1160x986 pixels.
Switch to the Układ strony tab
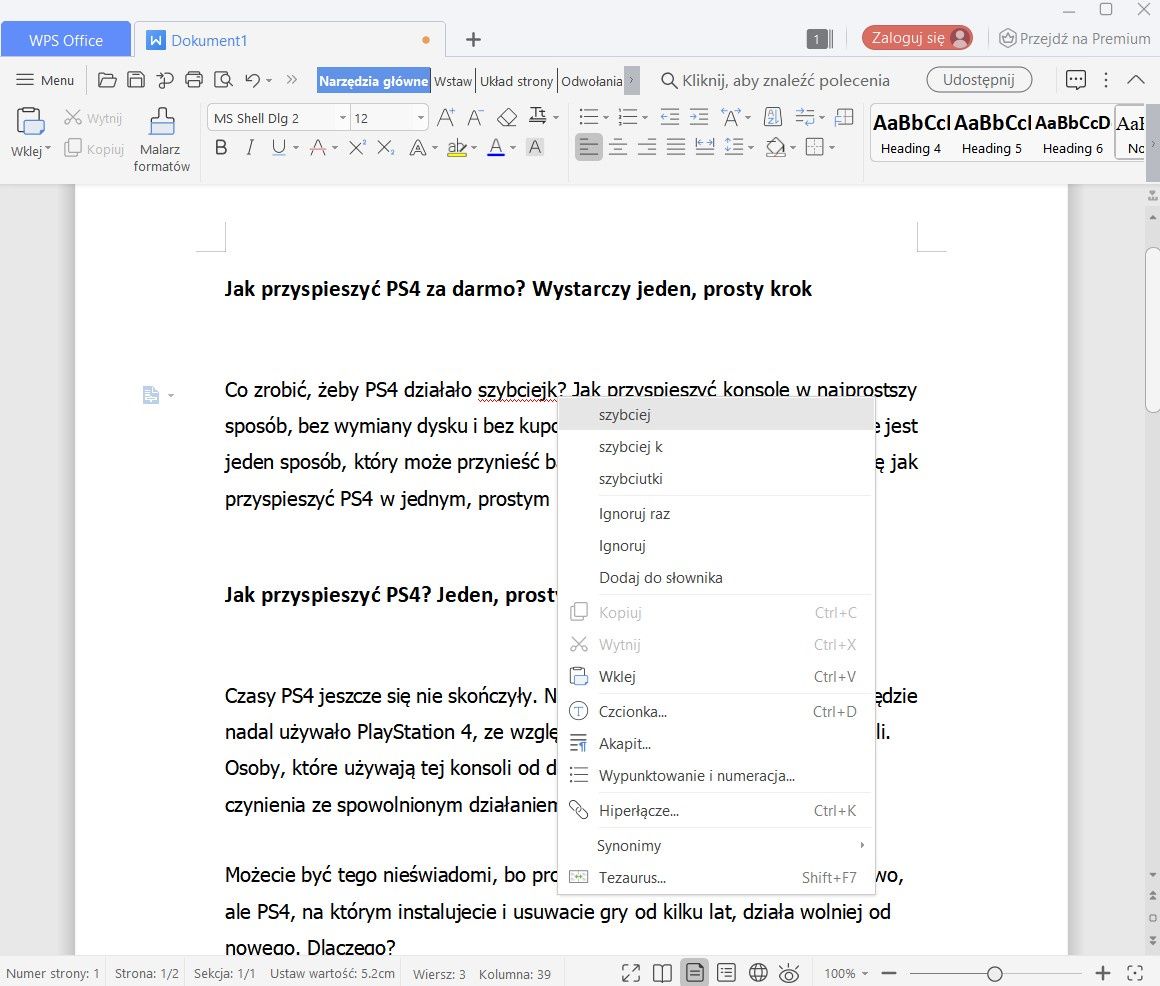pos(516,81)
